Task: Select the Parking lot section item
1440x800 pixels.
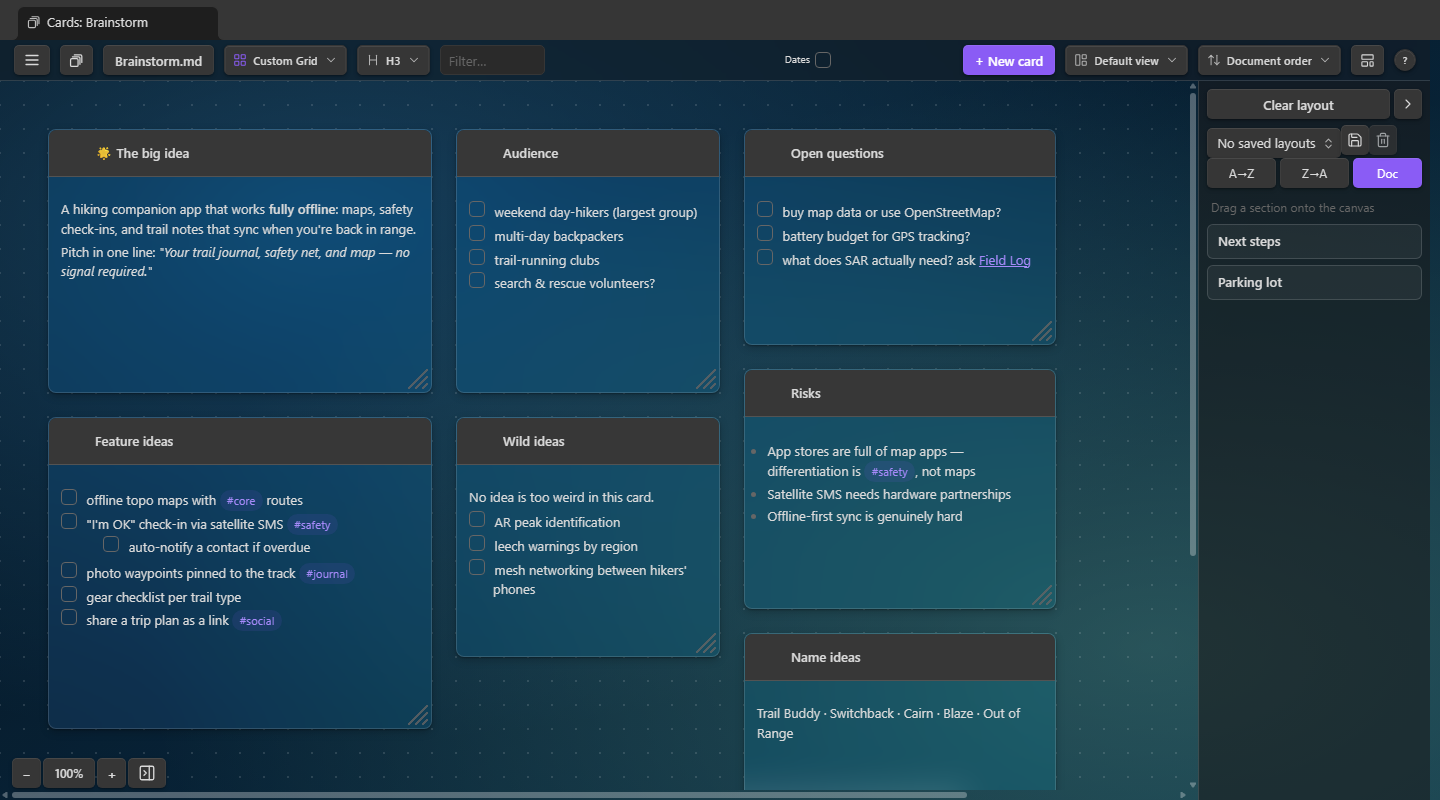Action: pos(1314,282)
